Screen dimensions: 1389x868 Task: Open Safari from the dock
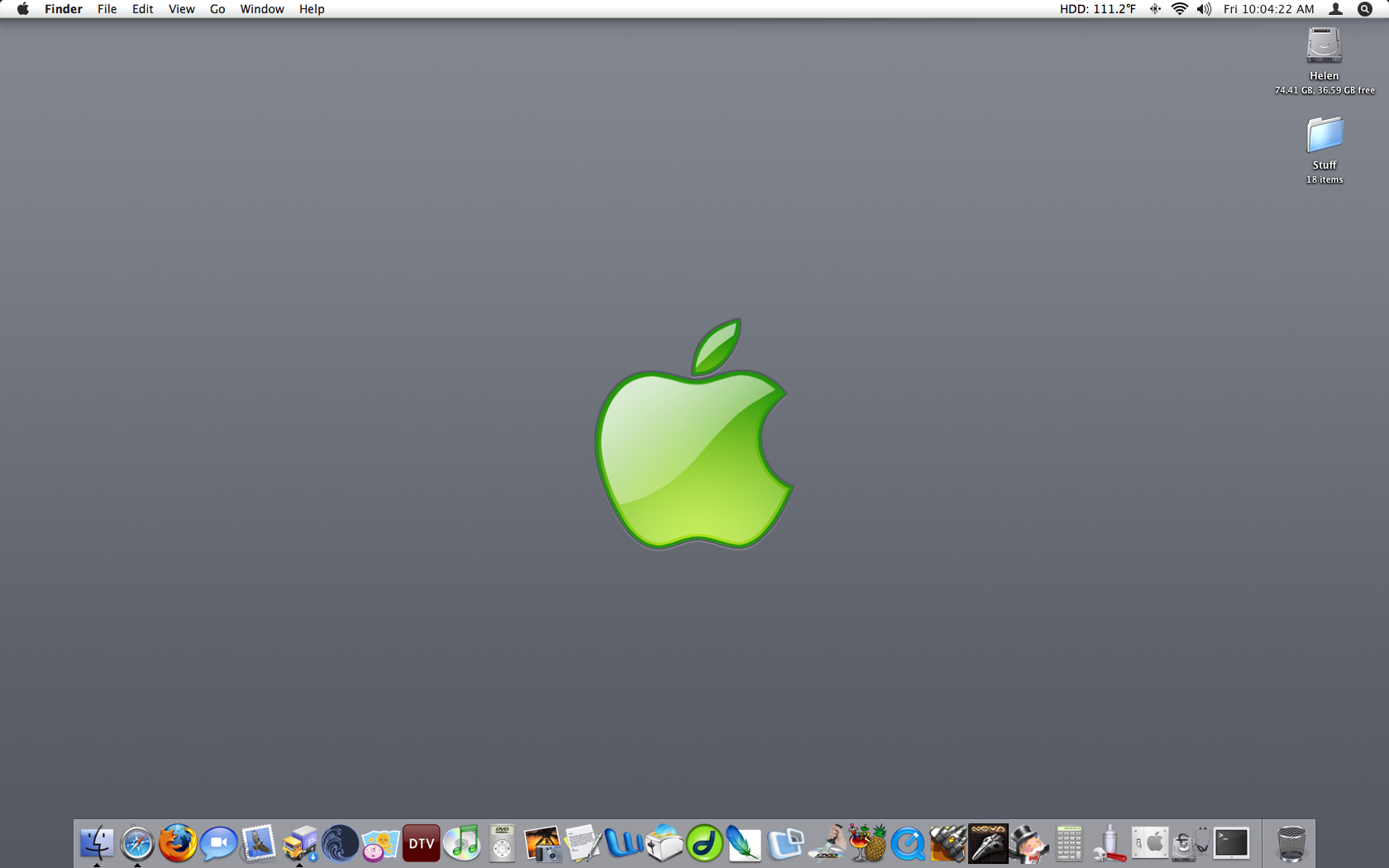137,843
